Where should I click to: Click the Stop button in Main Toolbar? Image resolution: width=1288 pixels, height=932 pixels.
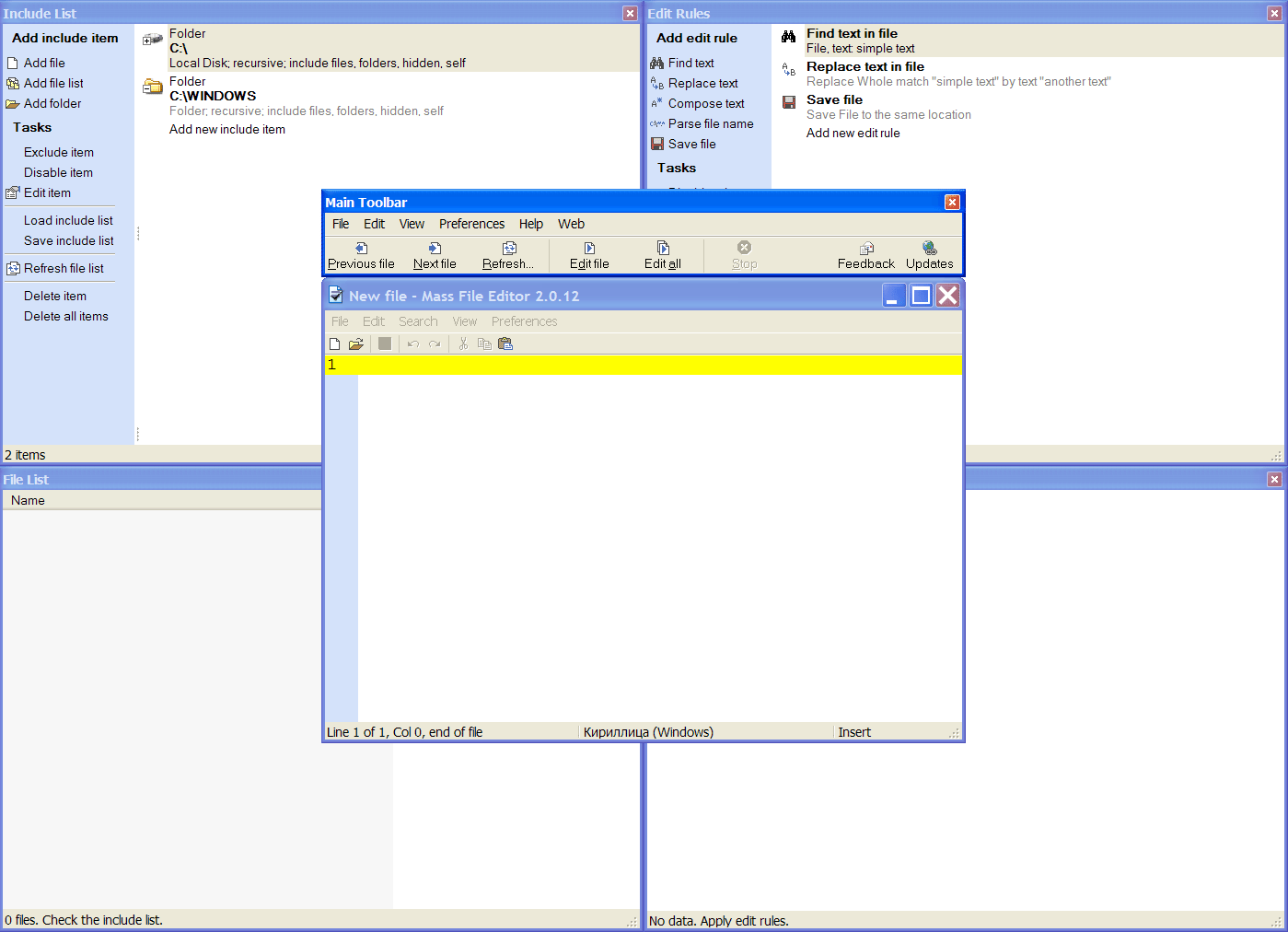(744, 256)
